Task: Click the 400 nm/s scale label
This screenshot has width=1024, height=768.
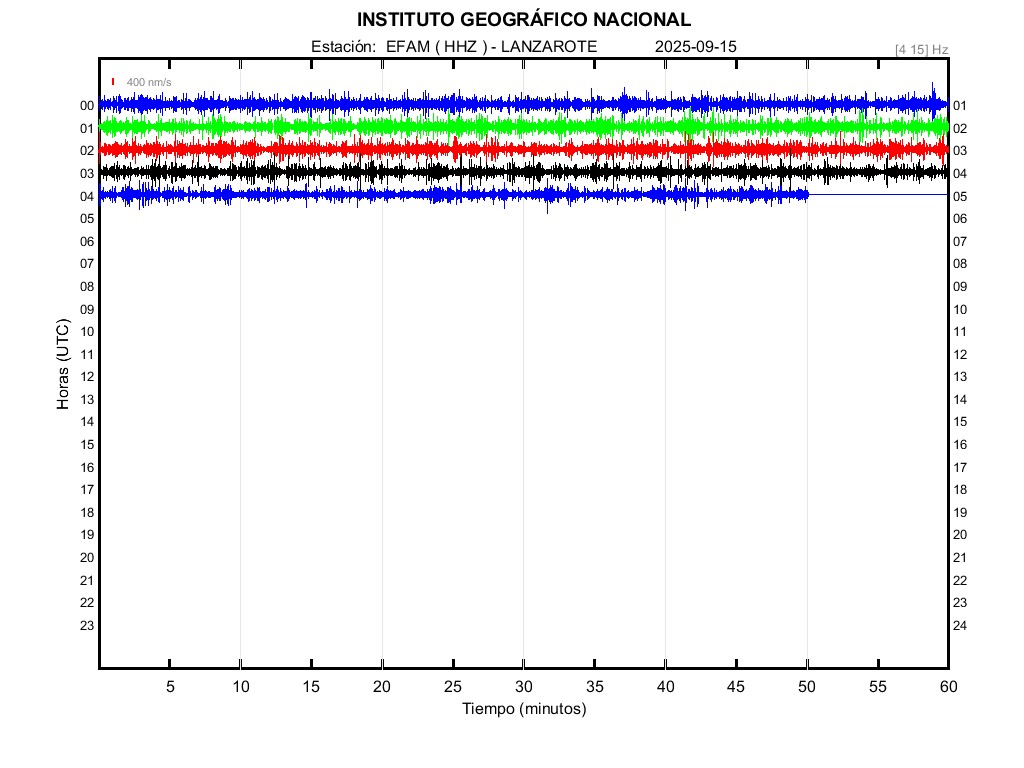Action: coord(149,82)
